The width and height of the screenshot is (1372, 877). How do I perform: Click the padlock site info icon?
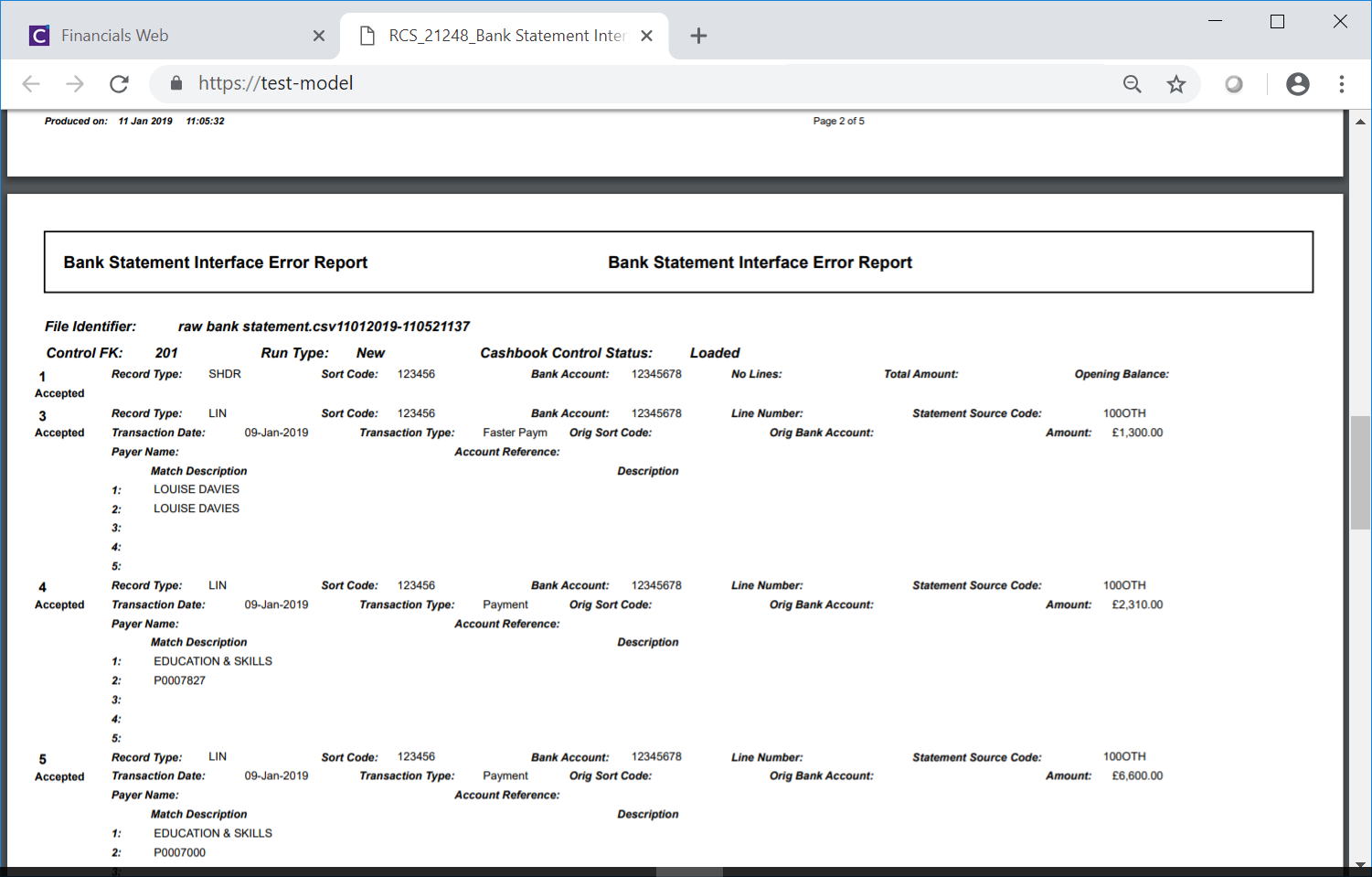176,83
